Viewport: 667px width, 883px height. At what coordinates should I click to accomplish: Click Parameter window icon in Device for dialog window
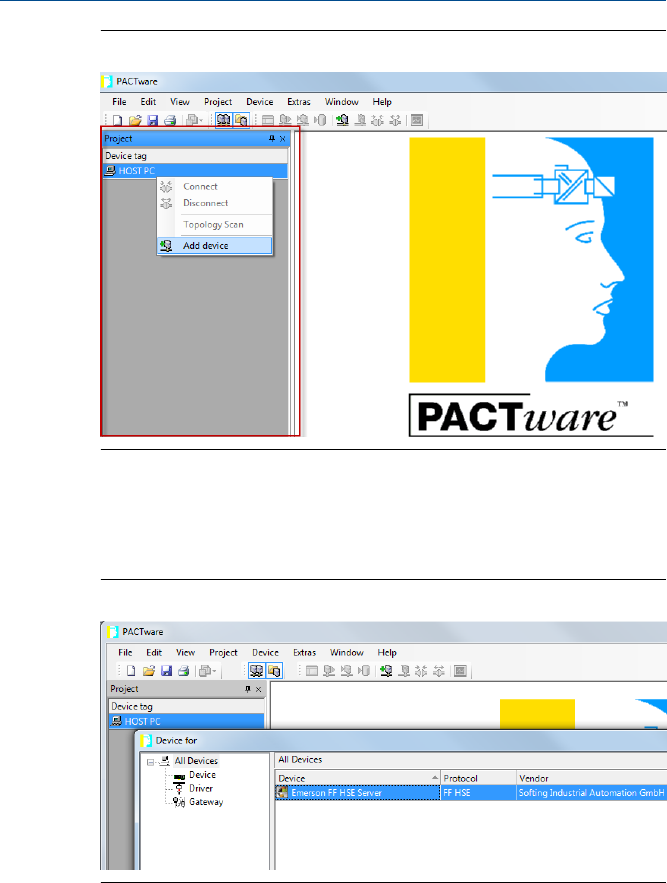coord(312,671)
